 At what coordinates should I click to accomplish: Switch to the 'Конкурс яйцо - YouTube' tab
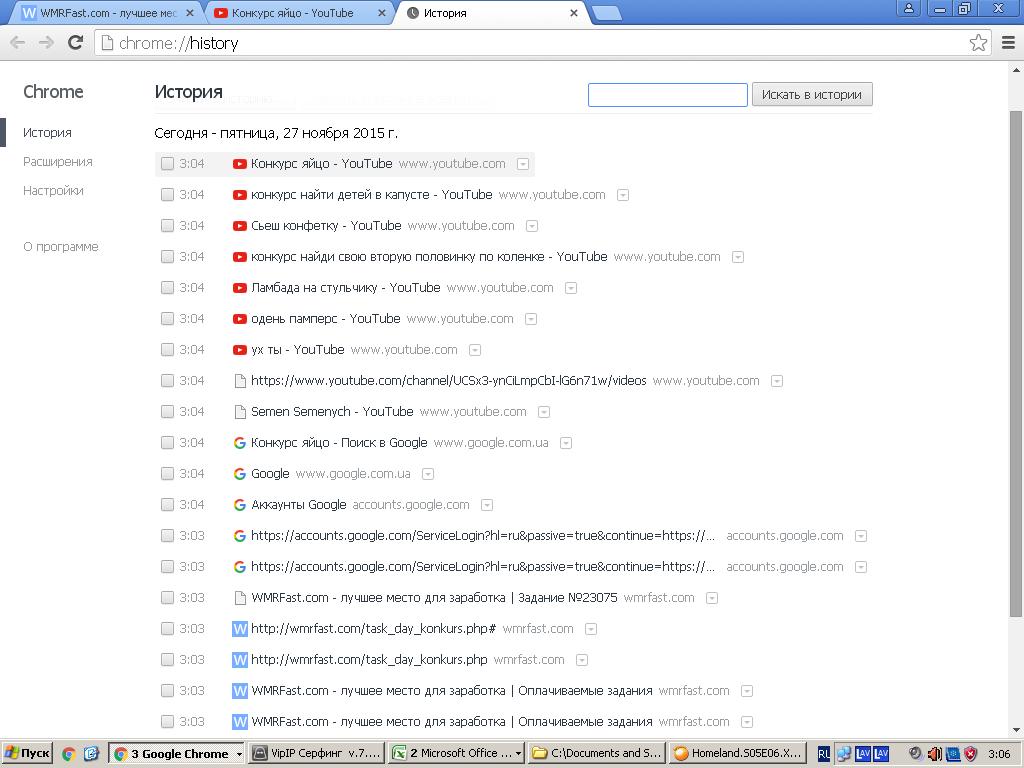click(300, 13)
